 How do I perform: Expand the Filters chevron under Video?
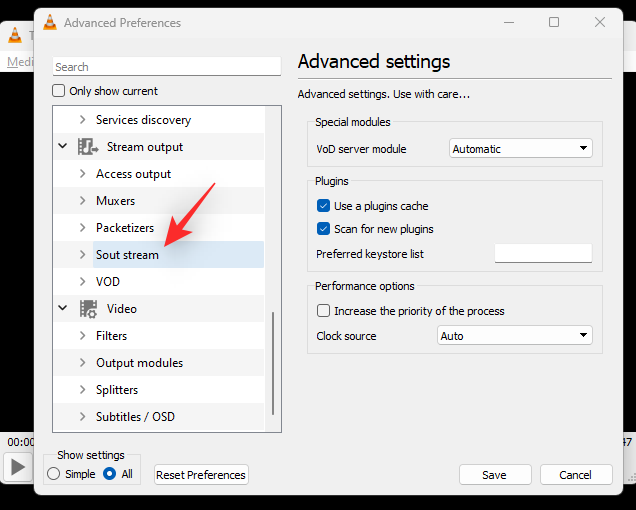[x=83, y=336]
